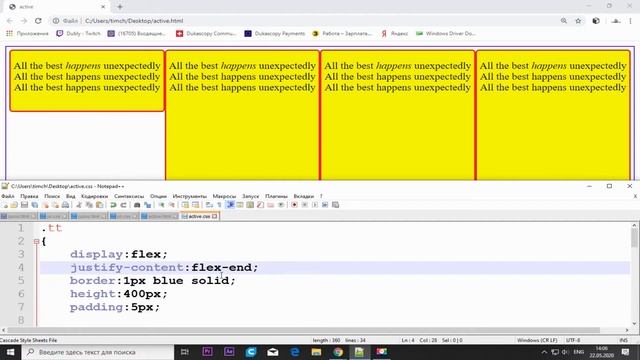Viewport: 640px width, 360px height.
Task: Open the Windows Driver Do... bookmark
Action: [x=445, y=33]
